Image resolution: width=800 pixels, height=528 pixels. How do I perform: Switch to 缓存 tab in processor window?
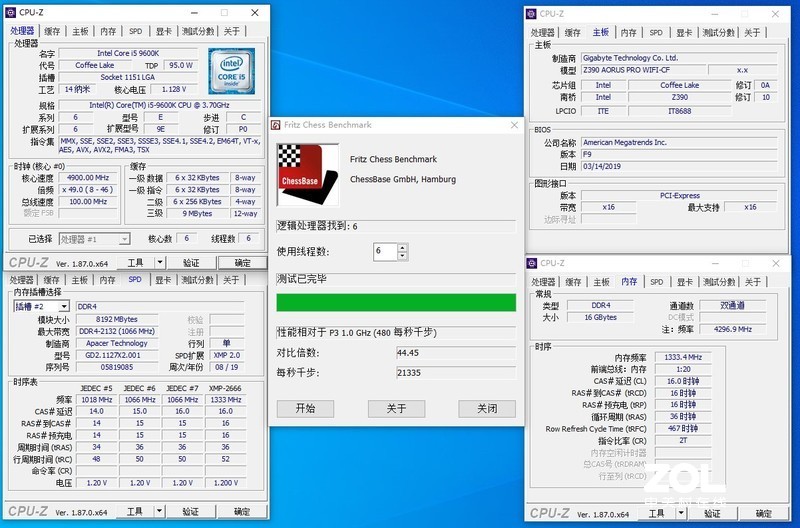pos(52,31)
